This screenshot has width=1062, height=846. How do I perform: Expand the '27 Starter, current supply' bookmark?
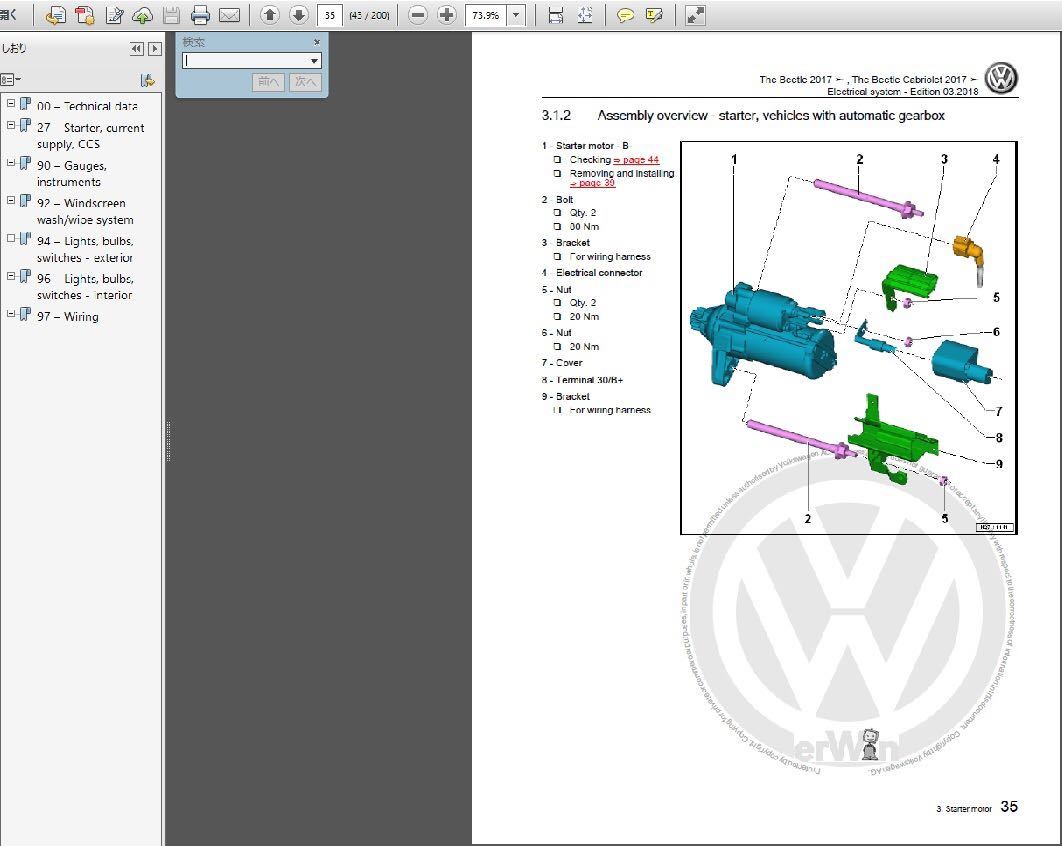click(11, 125)
